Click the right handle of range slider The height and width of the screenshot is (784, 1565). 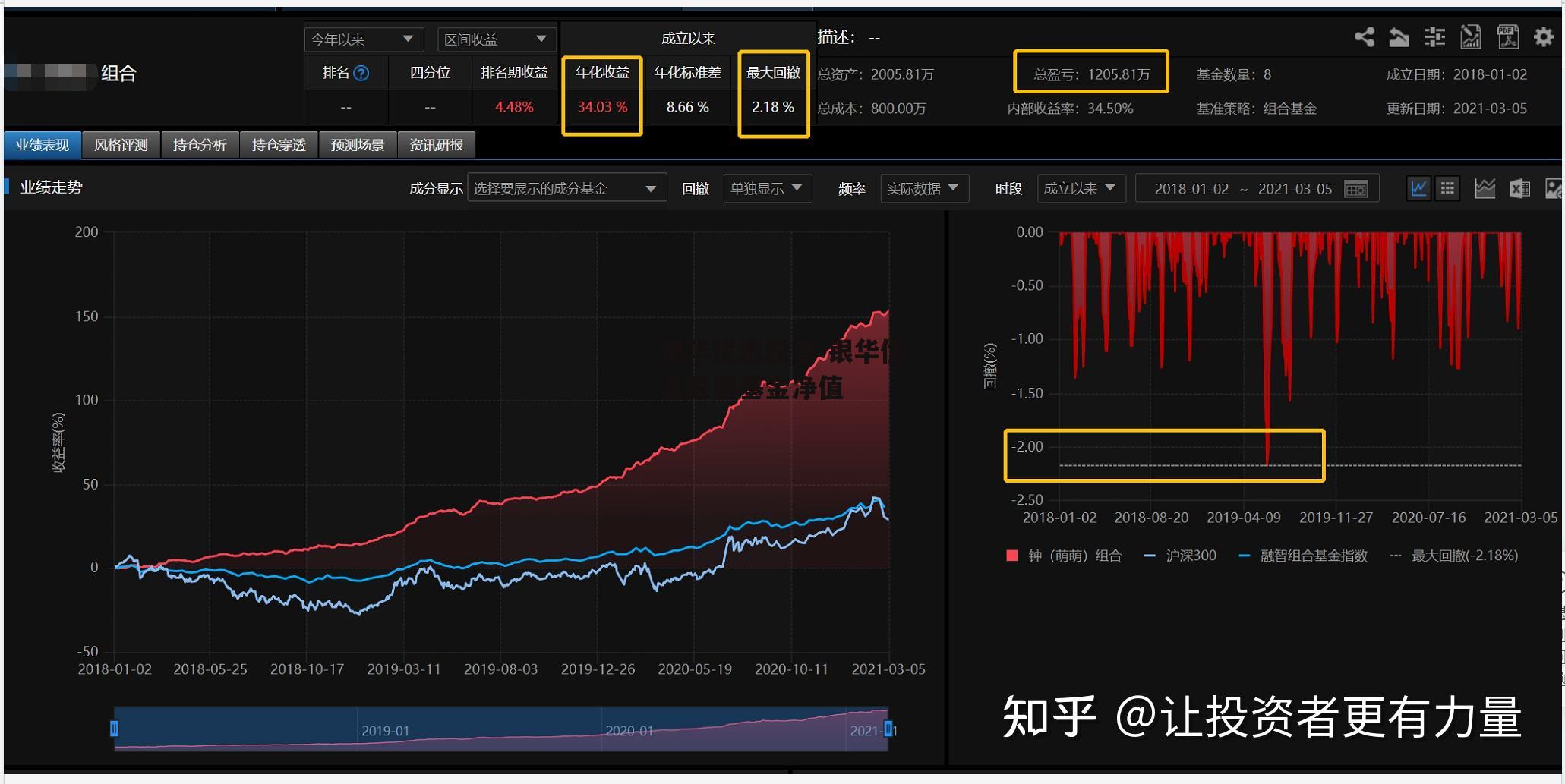click(x=888, y=729)
